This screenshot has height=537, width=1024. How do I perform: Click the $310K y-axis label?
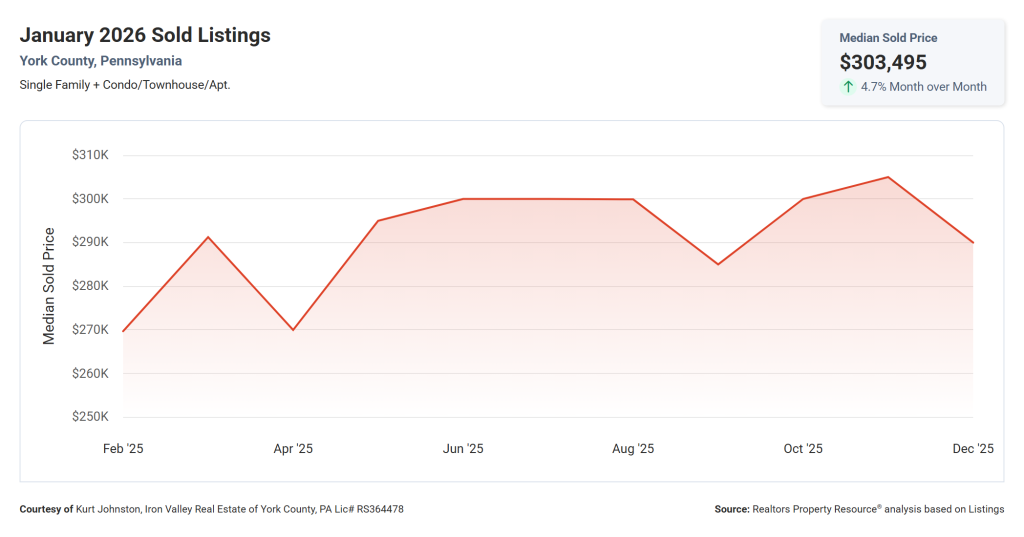90,155
